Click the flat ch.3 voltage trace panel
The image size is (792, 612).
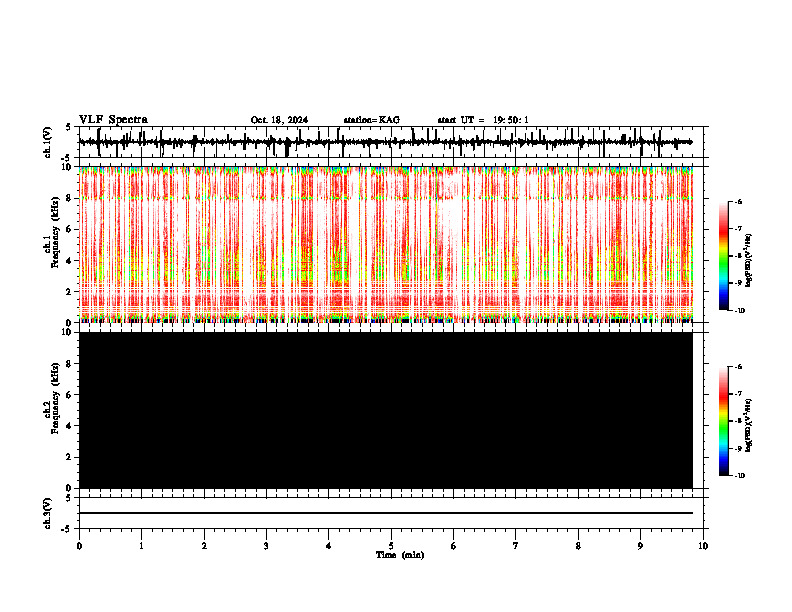tap(391, 513)
